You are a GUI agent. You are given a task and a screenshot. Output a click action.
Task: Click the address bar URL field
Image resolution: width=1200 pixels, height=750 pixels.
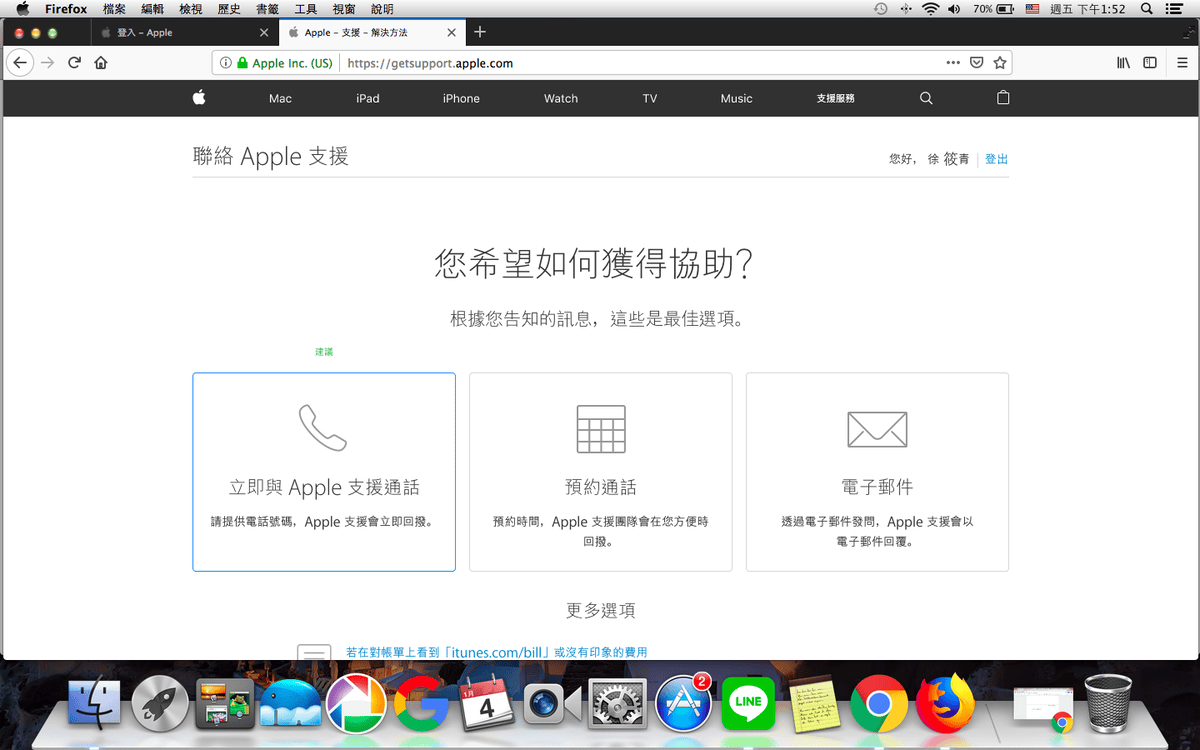pyautogui.click(x=640, y=63)
